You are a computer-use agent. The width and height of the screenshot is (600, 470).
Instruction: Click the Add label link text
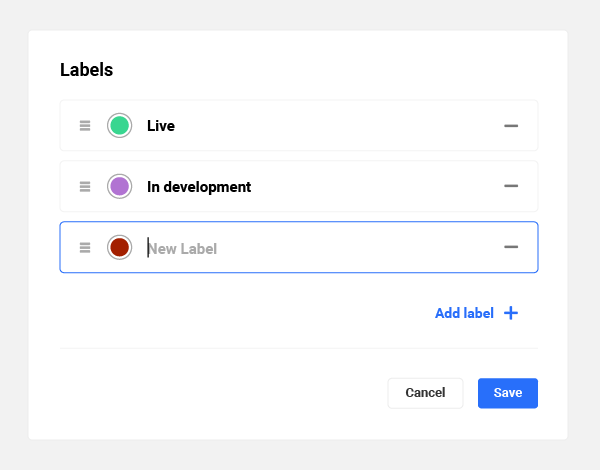[x=464, y=313]
